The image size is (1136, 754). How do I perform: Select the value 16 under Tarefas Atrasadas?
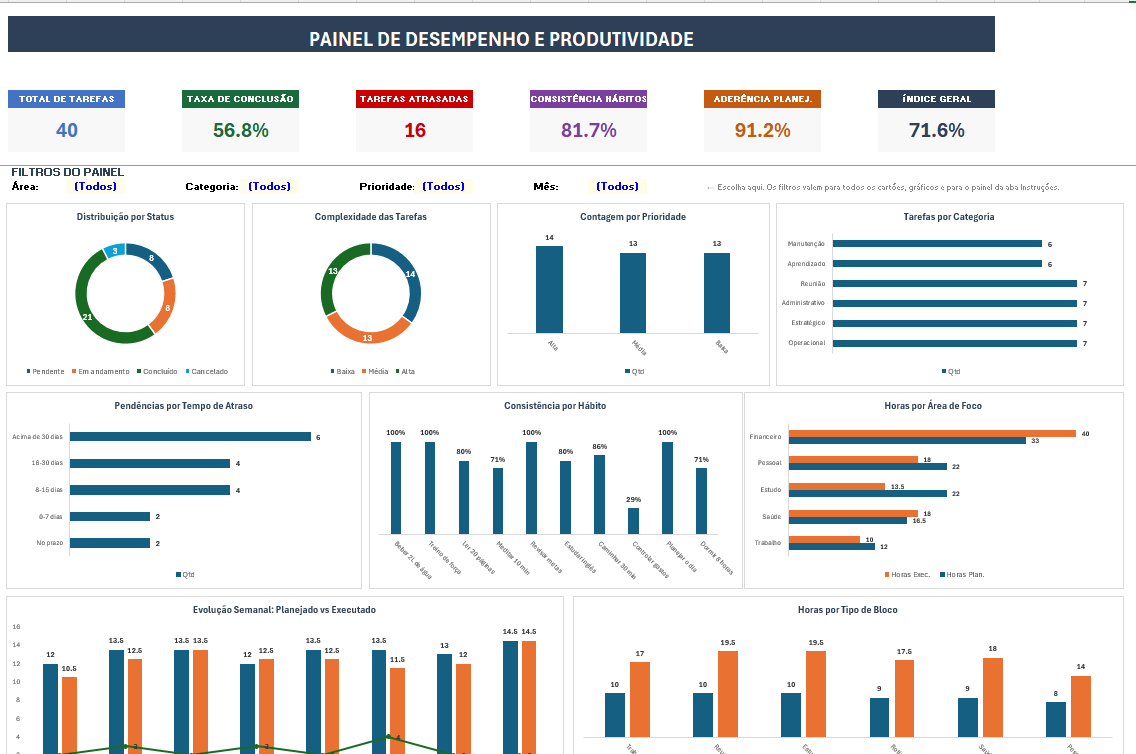coord(414,130)
